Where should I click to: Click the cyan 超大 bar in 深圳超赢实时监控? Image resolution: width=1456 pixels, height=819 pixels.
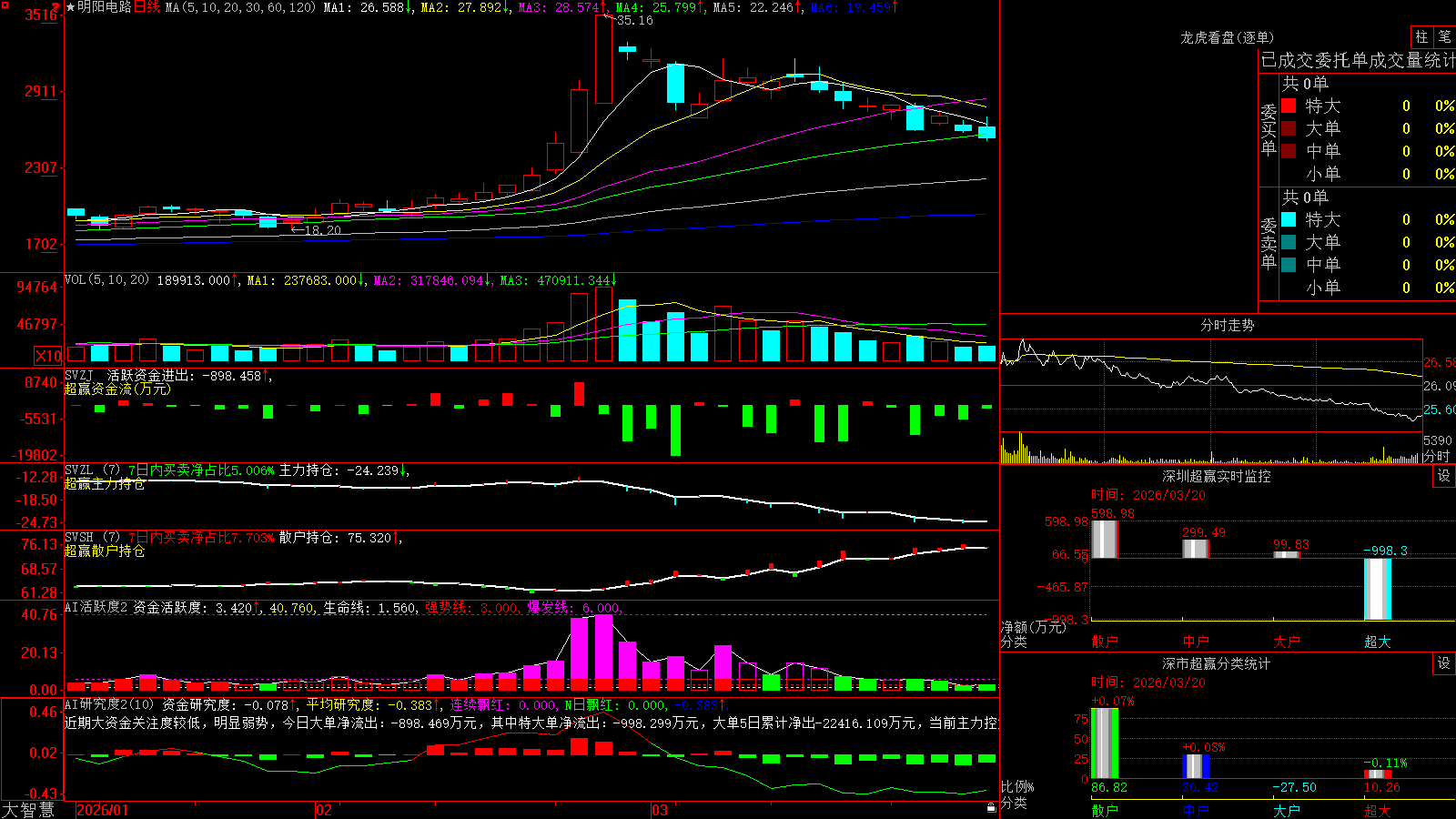pos(1378,589)
